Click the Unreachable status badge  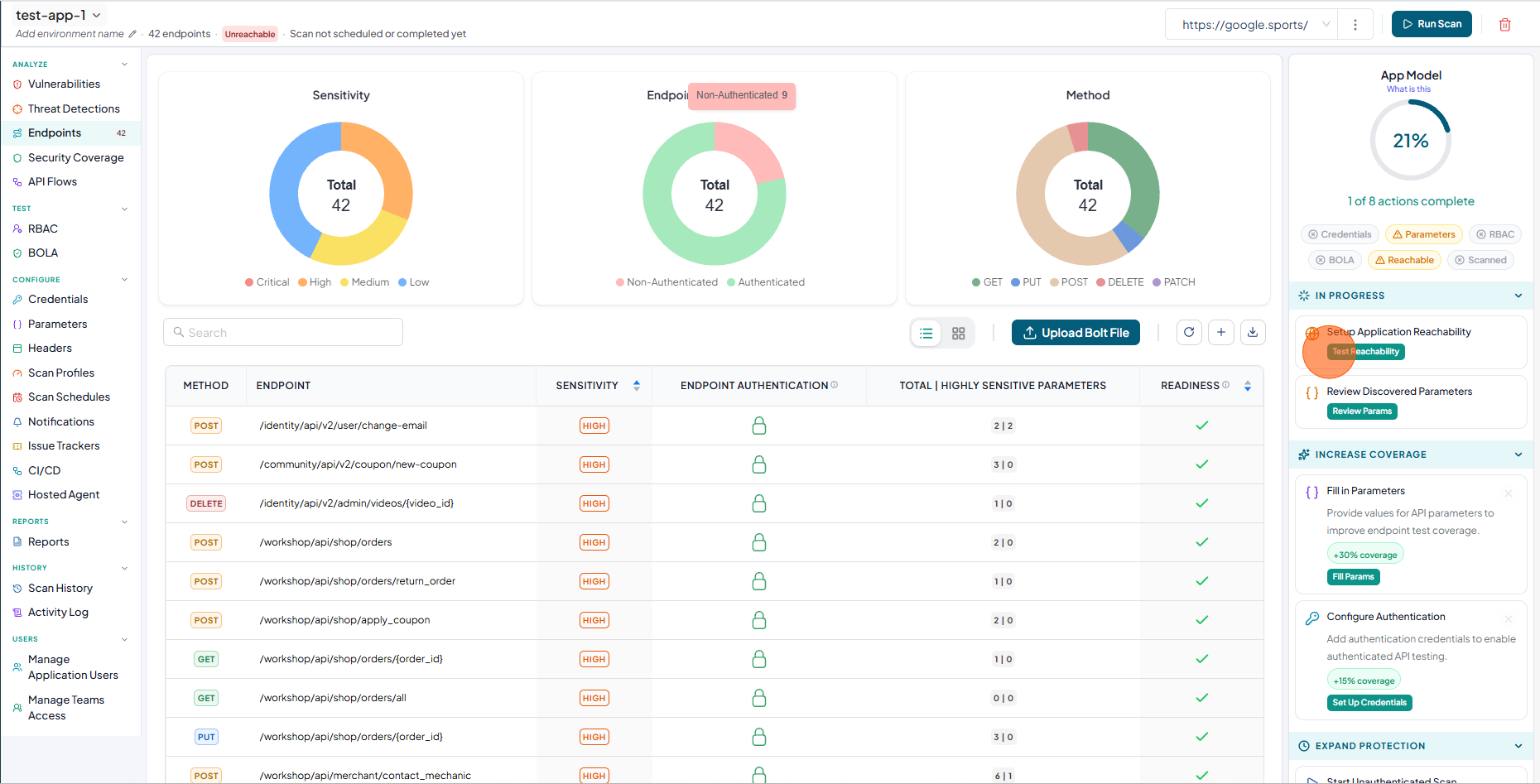pos(249,34)
